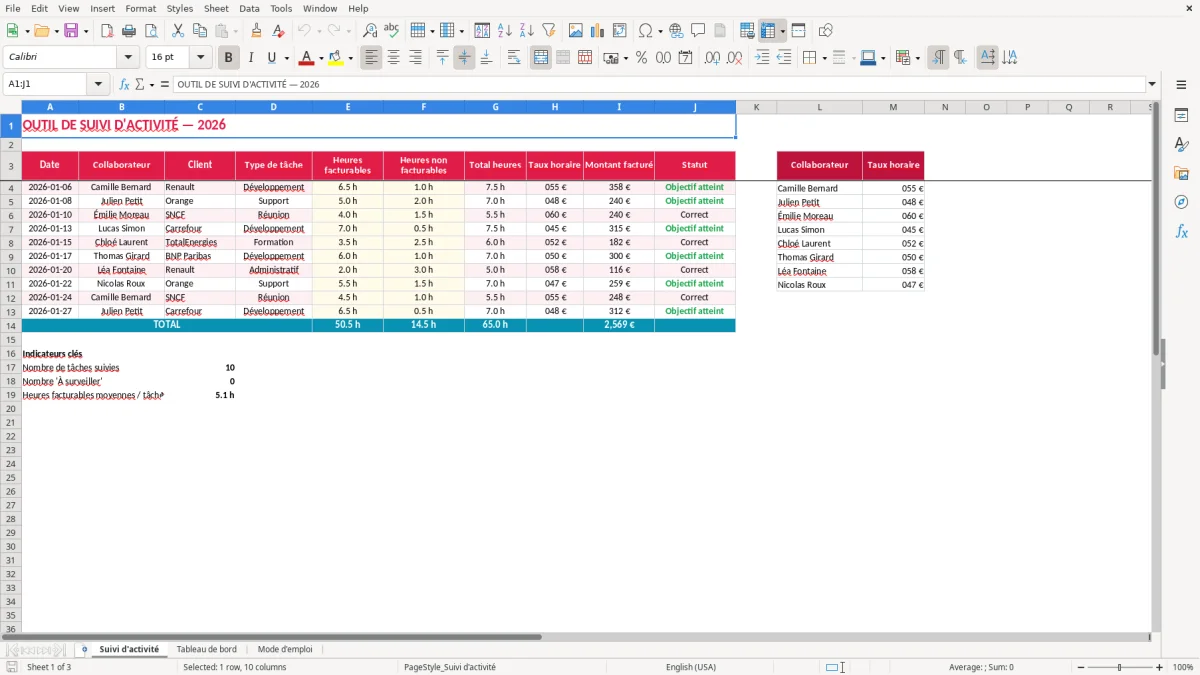Toggle Center Vertically alignment

click(464, 58)
